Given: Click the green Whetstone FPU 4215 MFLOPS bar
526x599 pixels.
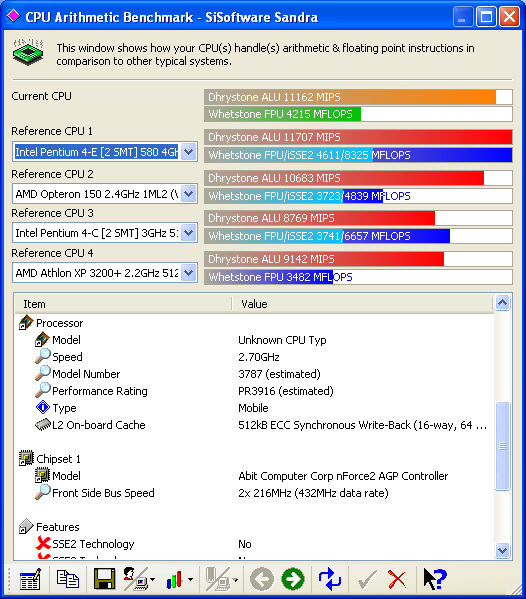Looking at the screenshot, I should coord(358,114).
